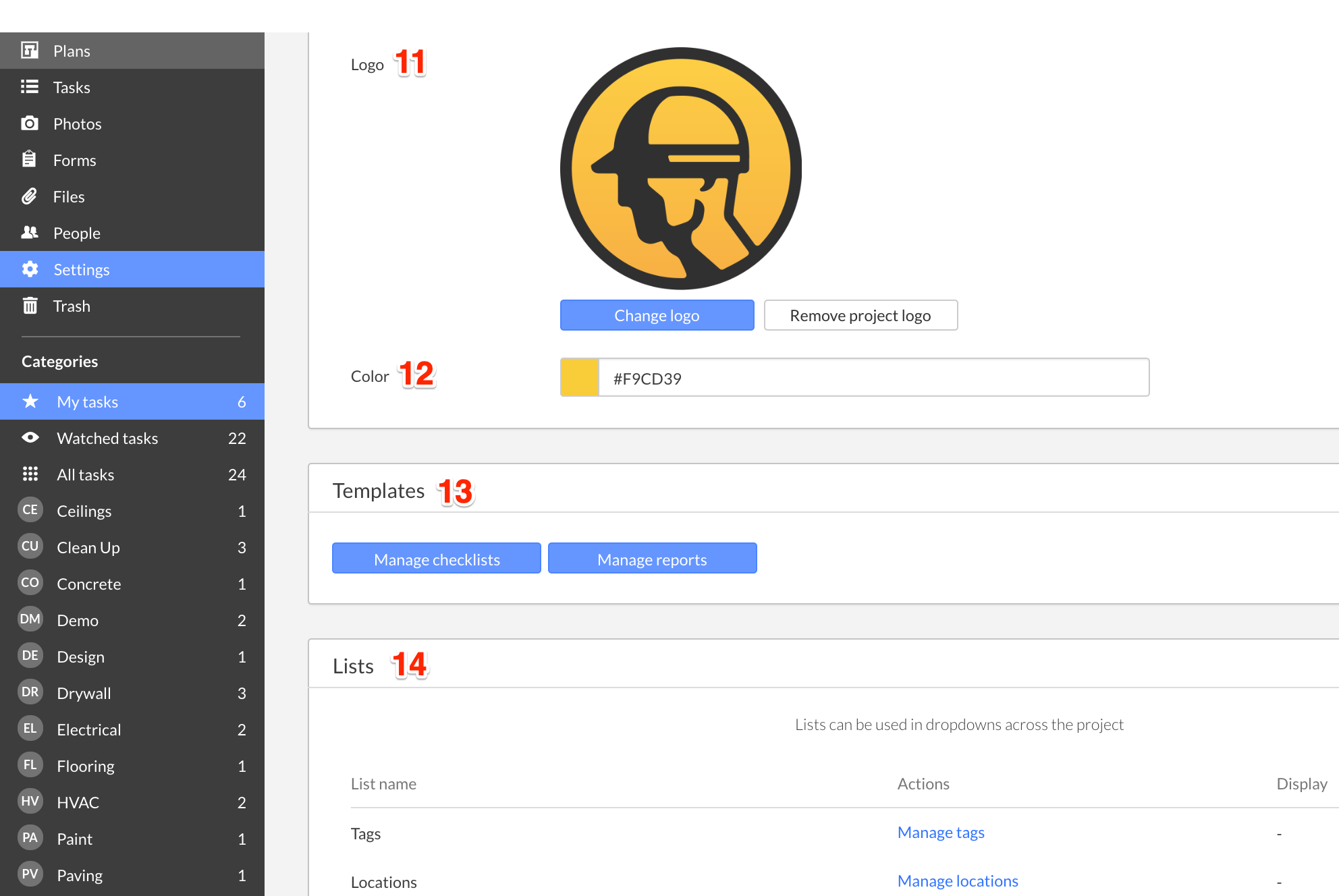Screen dimensions: 1339x896
Task: Click the Watched tasks eye icon
Action: pyautogui.click(x=30, y=438)
